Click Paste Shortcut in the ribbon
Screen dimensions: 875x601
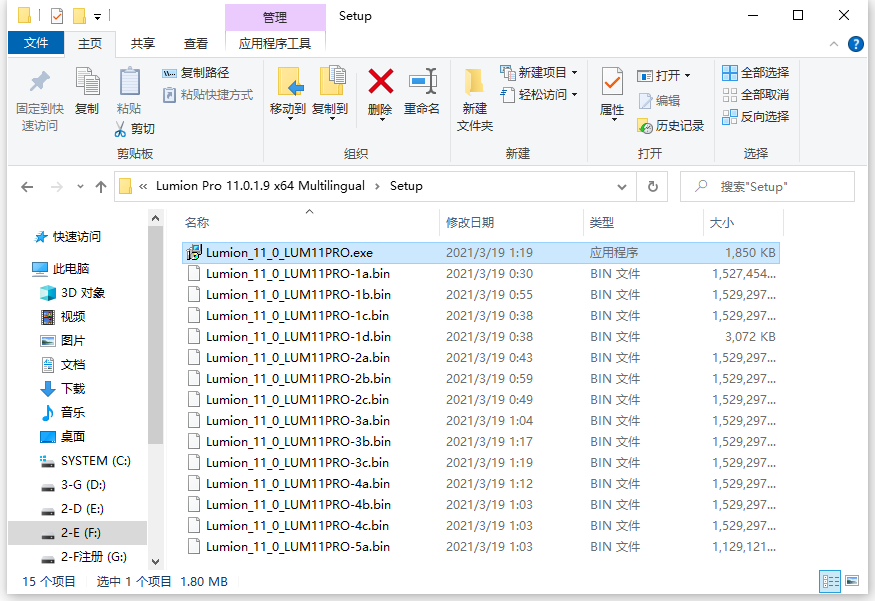click(208, 95)
